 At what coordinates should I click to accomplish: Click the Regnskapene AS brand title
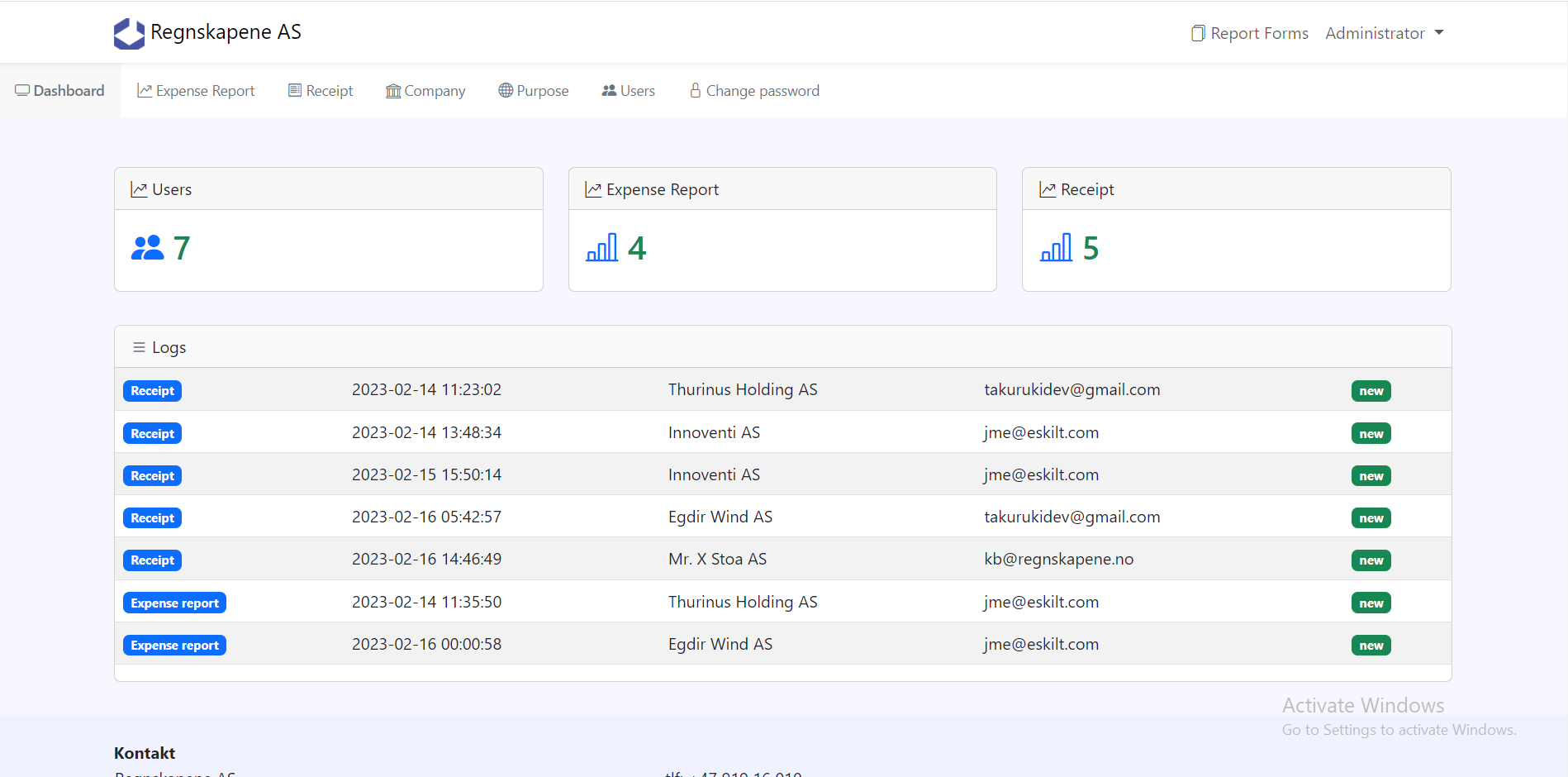tap(226, 32)
